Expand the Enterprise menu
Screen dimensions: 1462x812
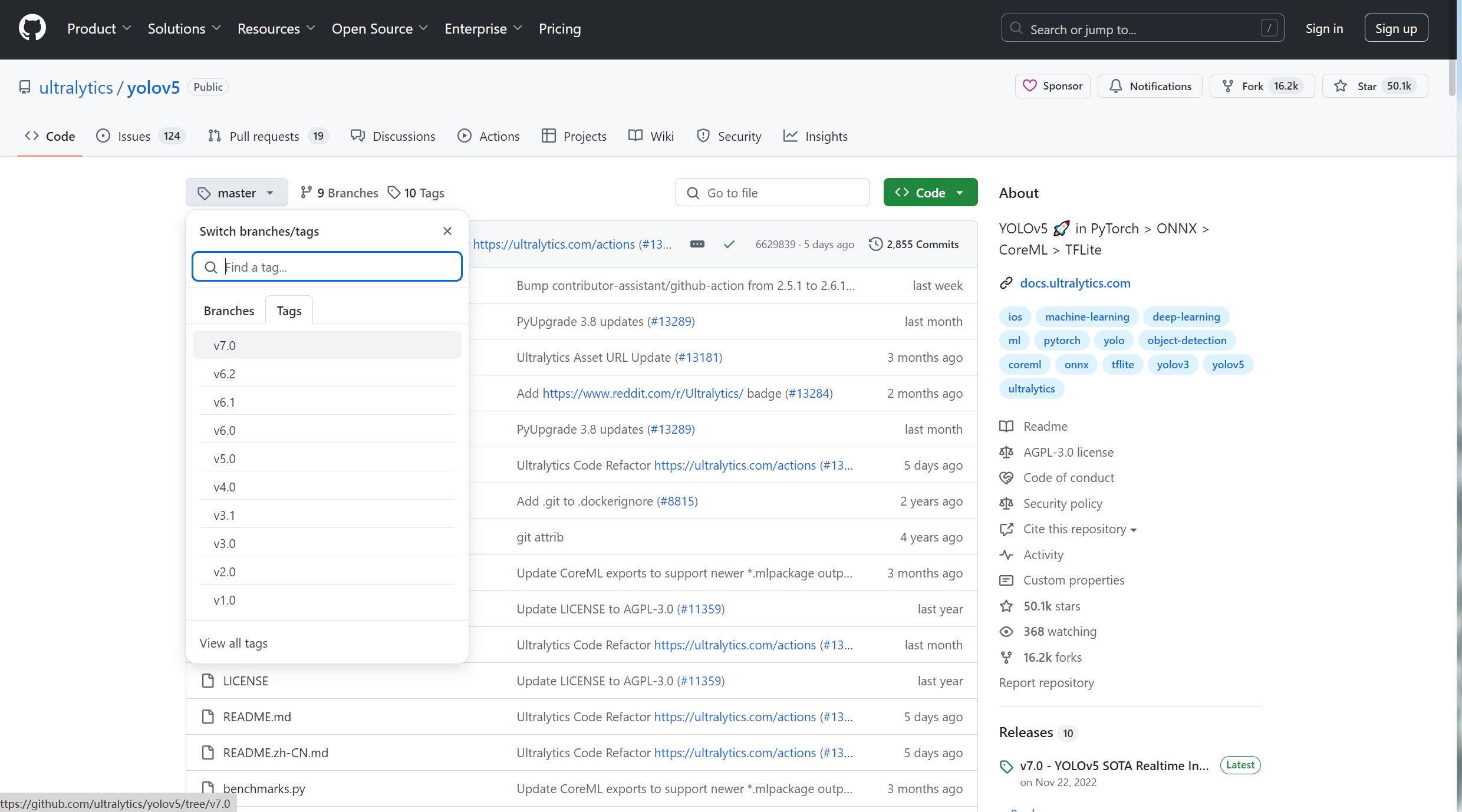483,28
